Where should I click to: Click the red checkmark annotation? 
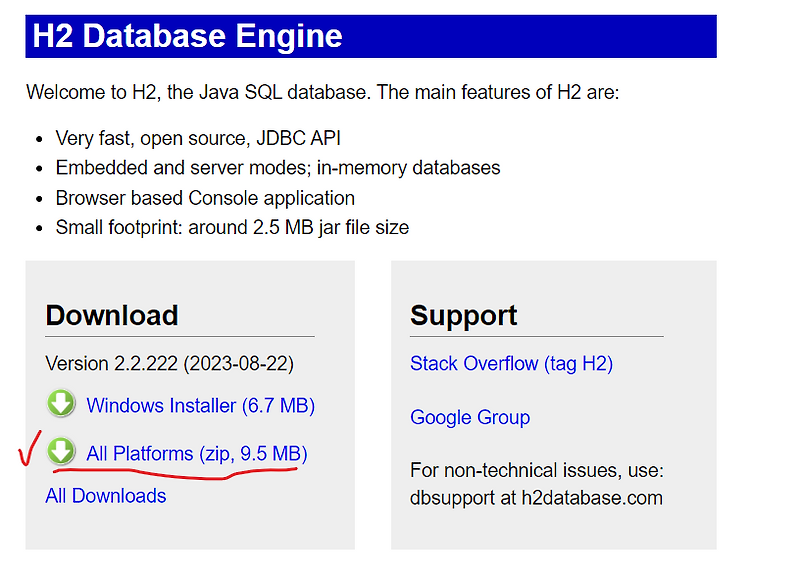click(x=28, y=448)
